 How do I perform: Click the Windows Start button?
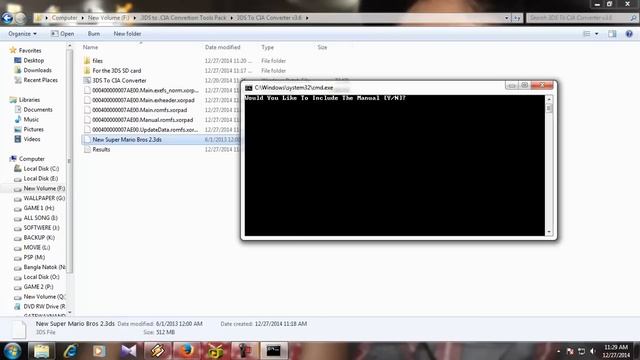pos(12,351)
